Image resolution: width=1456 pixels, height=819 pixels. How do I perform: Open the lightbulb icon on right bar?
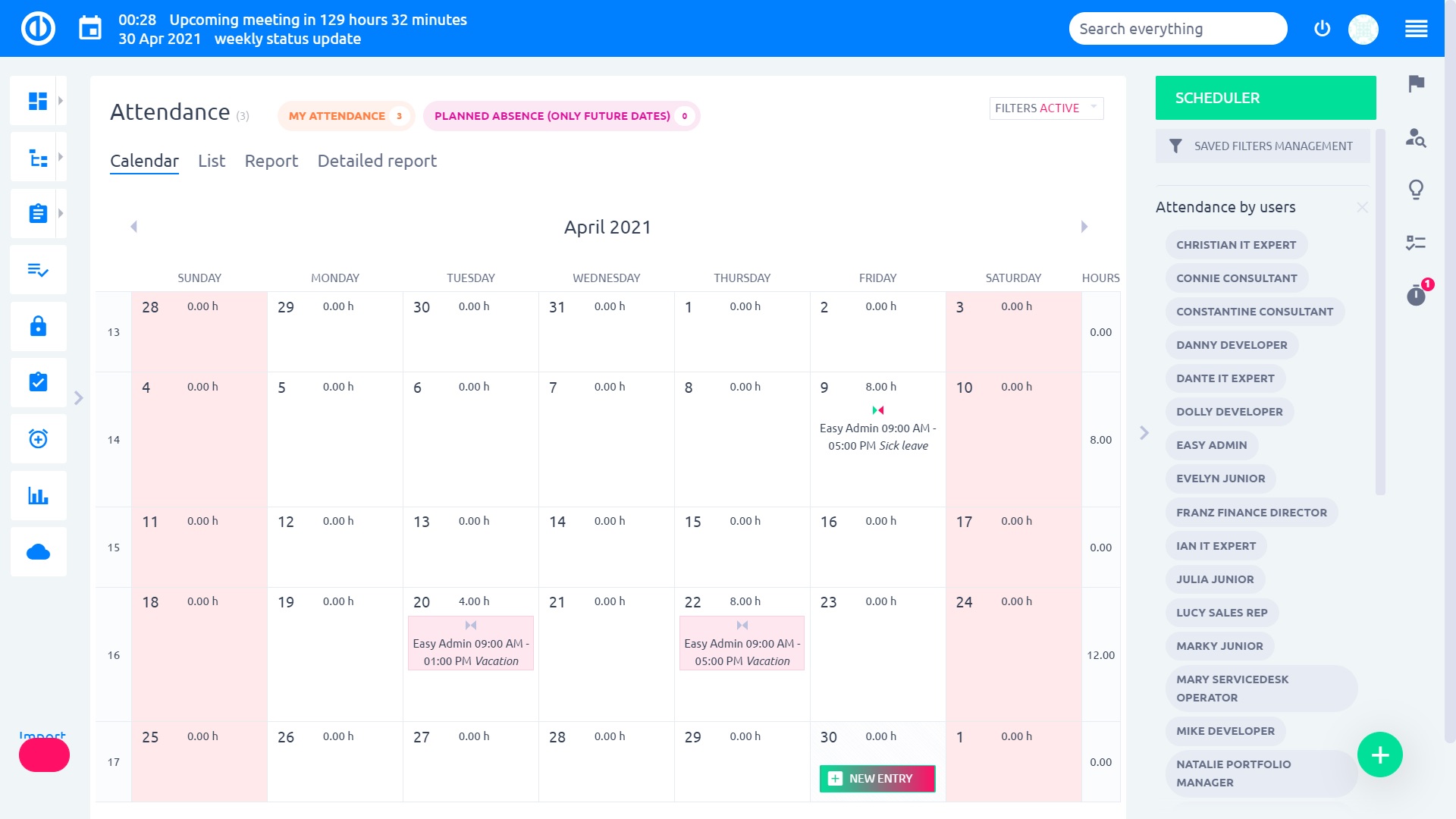[1416, 189]
